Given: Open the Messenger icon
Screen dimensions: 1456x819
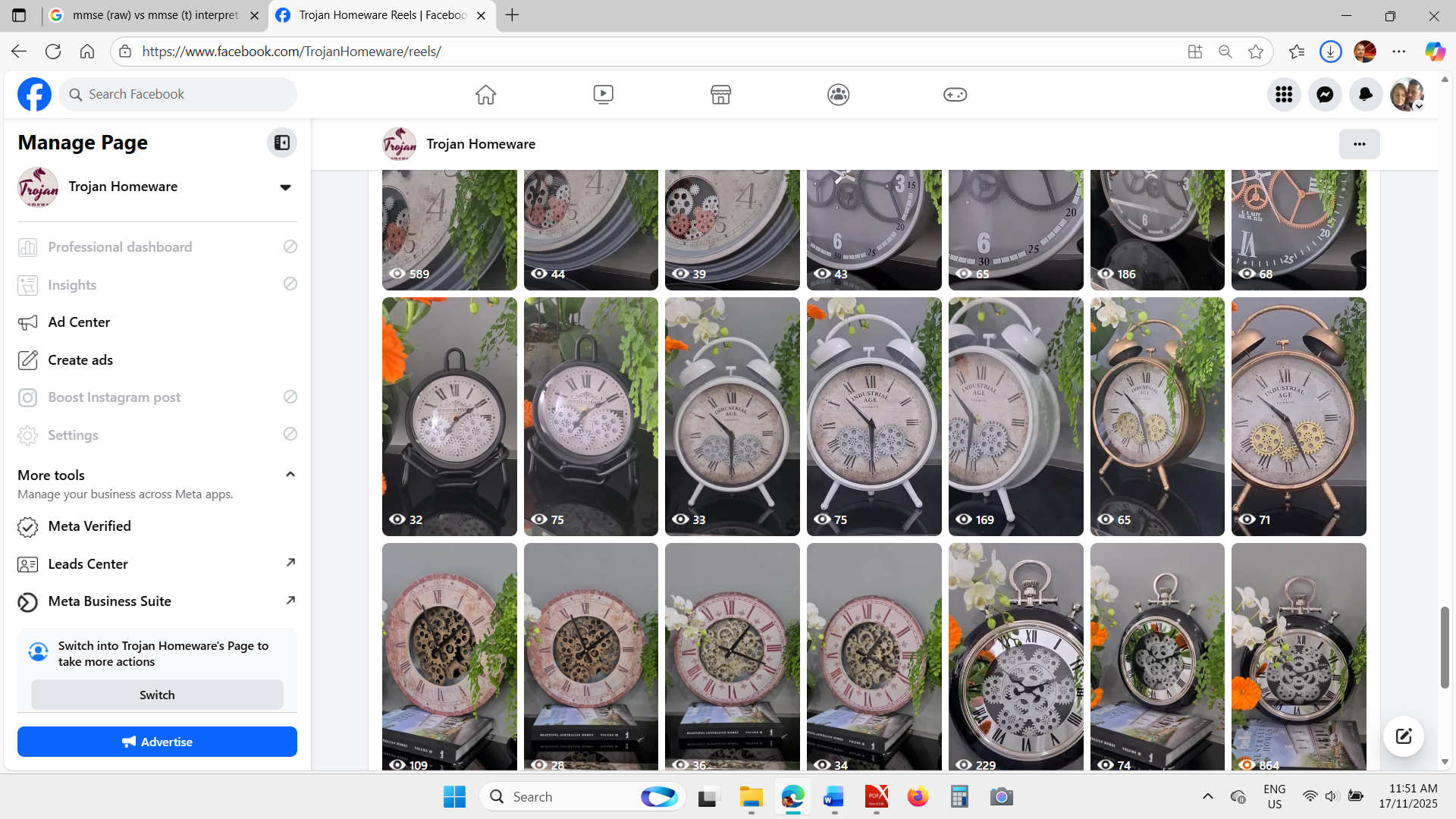Looking at the screenshot, I should click(1325, 95).
